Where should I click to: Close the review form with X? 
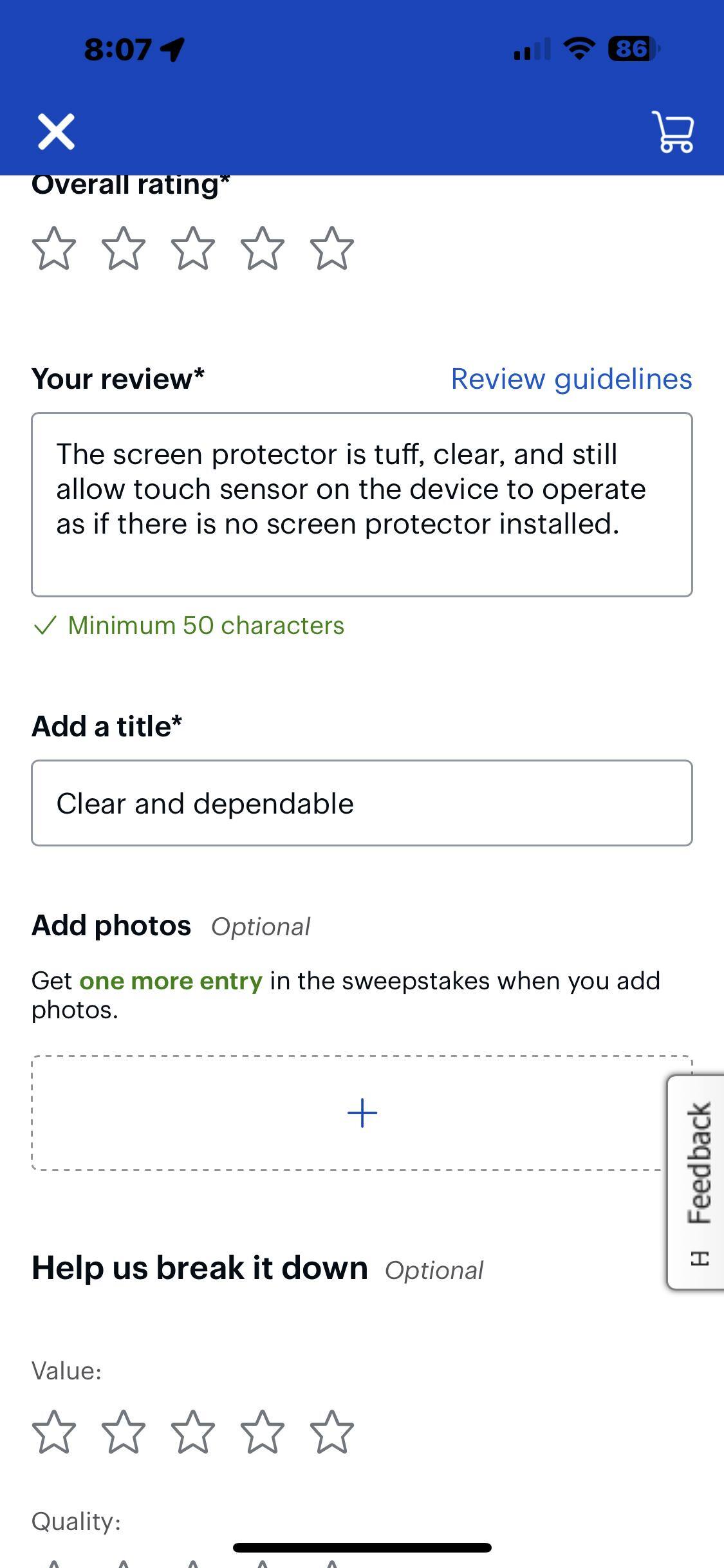coord(56,132)
